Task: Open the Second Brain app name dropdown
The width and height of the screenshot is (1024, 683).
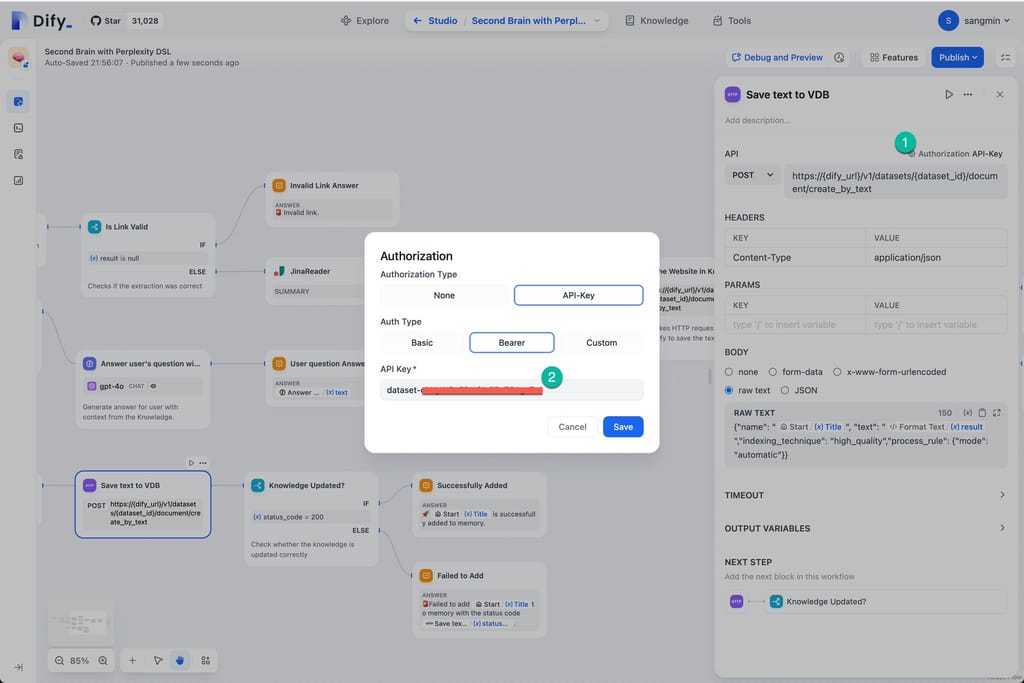Action: coord(536,21)
